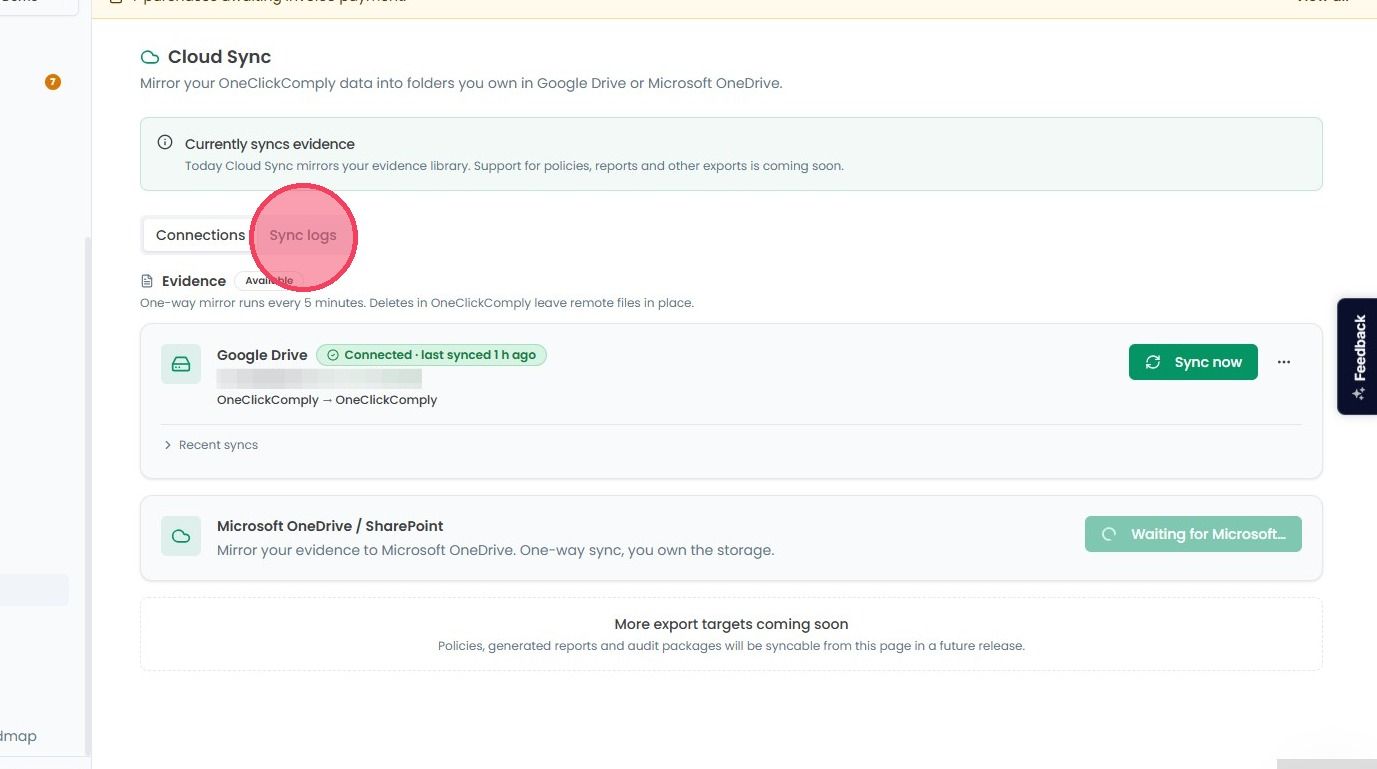Viewport: 1377px width, 769px height.
Task: Click the Waiting for Microsoft button
Action: (x=1193, y=534)
